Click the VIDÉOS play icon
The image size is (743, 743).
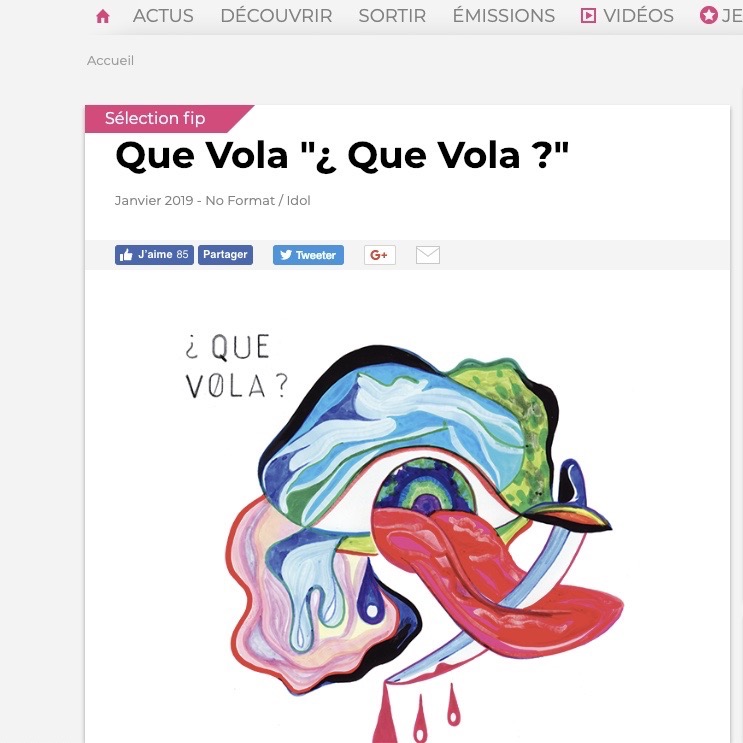(589, 16)
